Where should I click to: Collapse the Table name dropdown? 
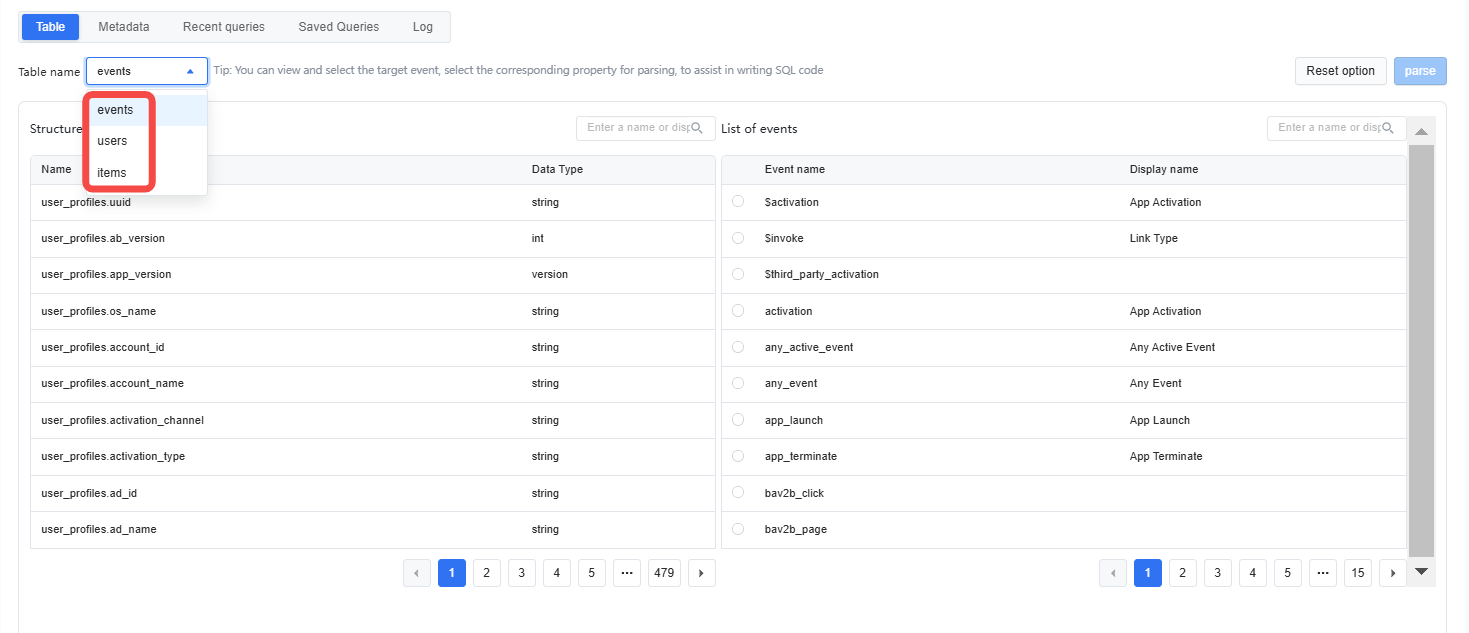(x=190, y=71)
